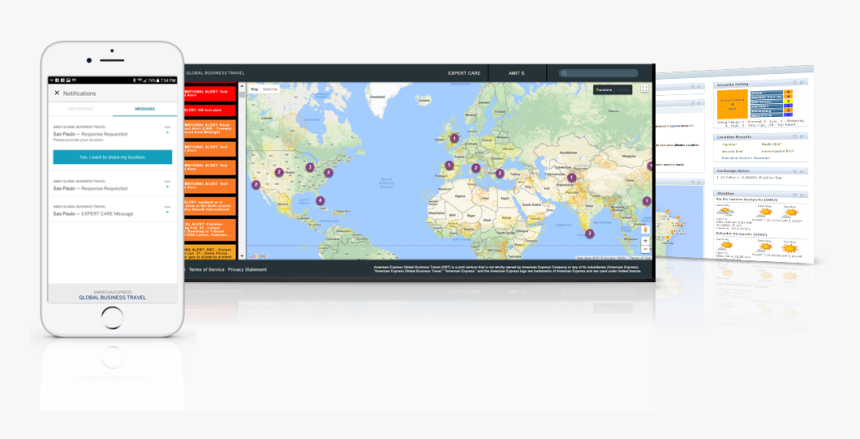
Task: Click the search field in header
Action: (600, 73)
